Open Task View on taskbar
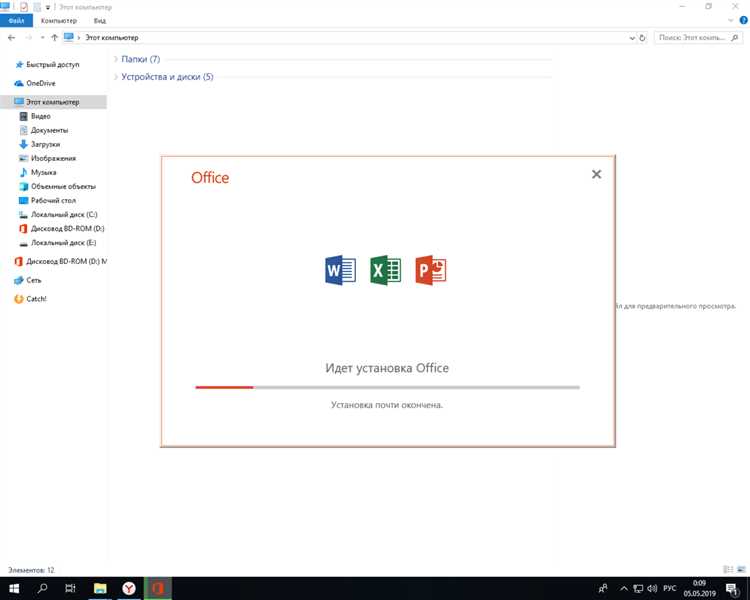 [x=70, y=588]
